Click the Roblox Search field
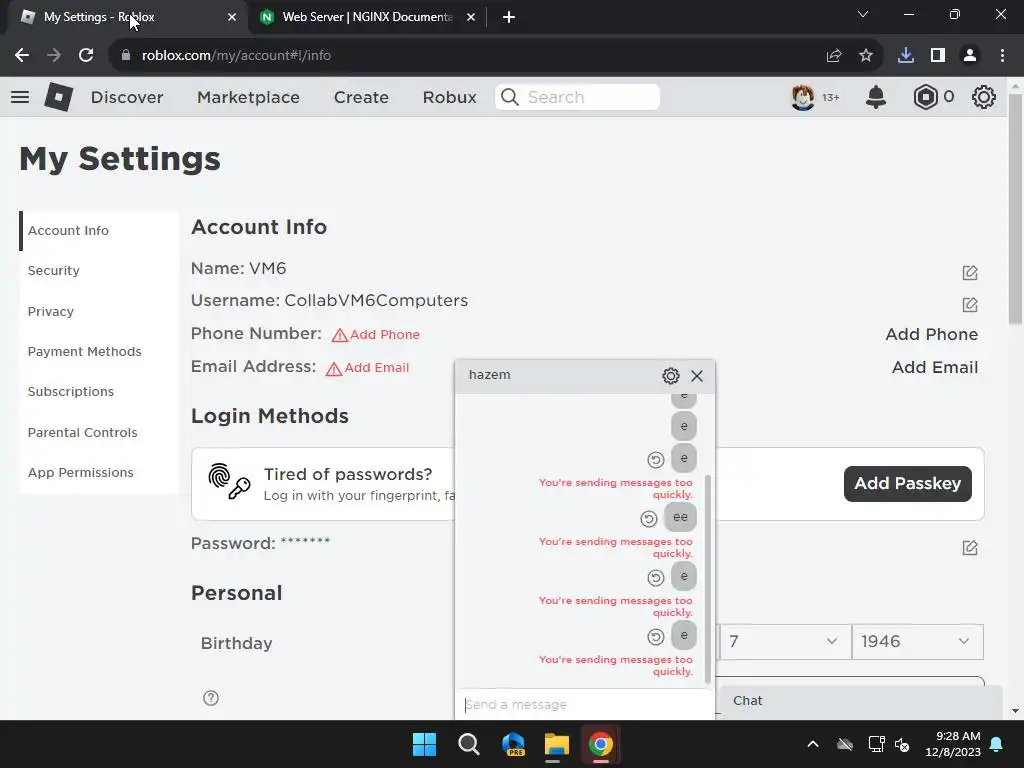 pyautogui.click(x=577, y=97)
